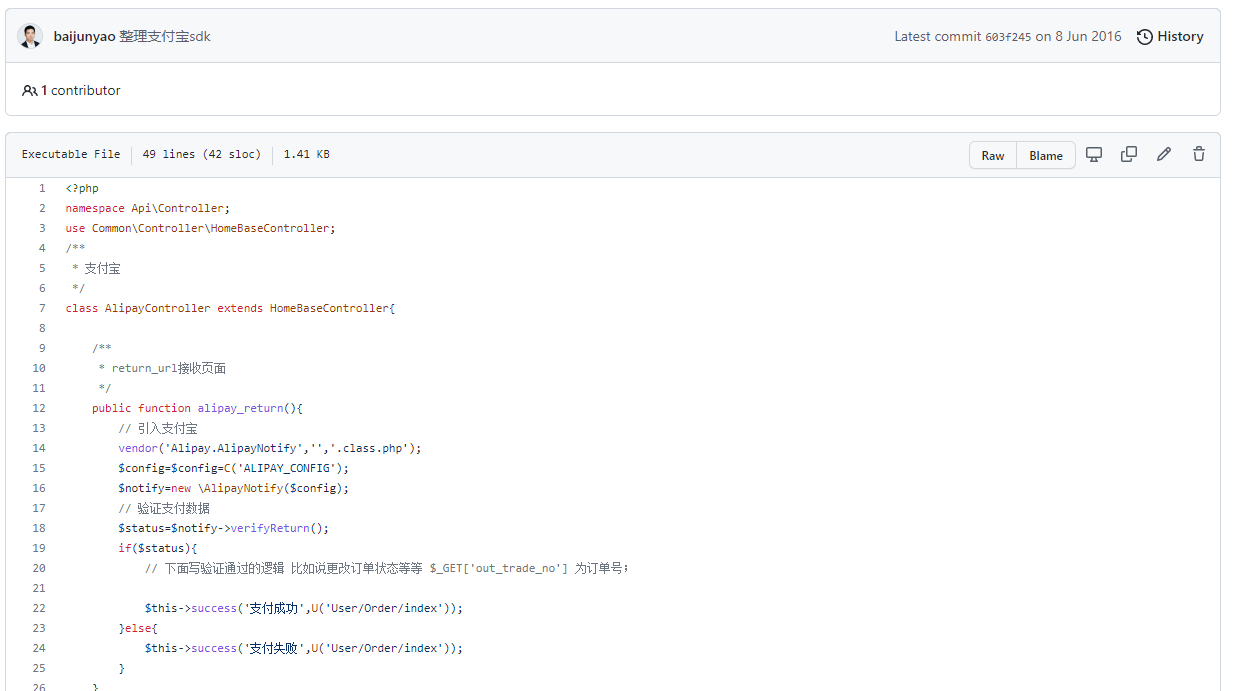
Task: Open file in GitHub Desktop icon
Action: (1094, 154)
